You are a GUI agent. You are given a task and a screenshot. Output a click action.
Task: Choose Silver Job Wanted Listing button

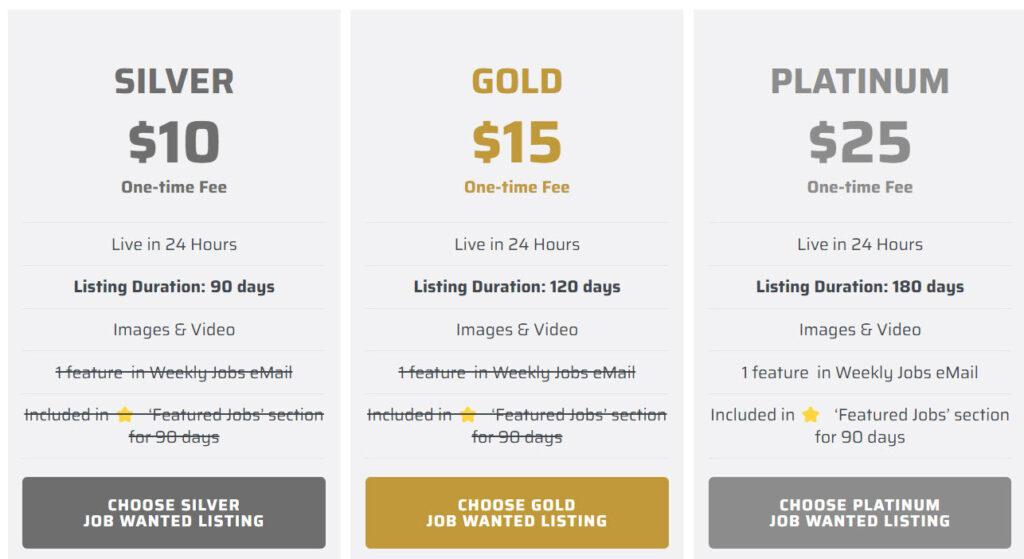click(x=174, y=513)
